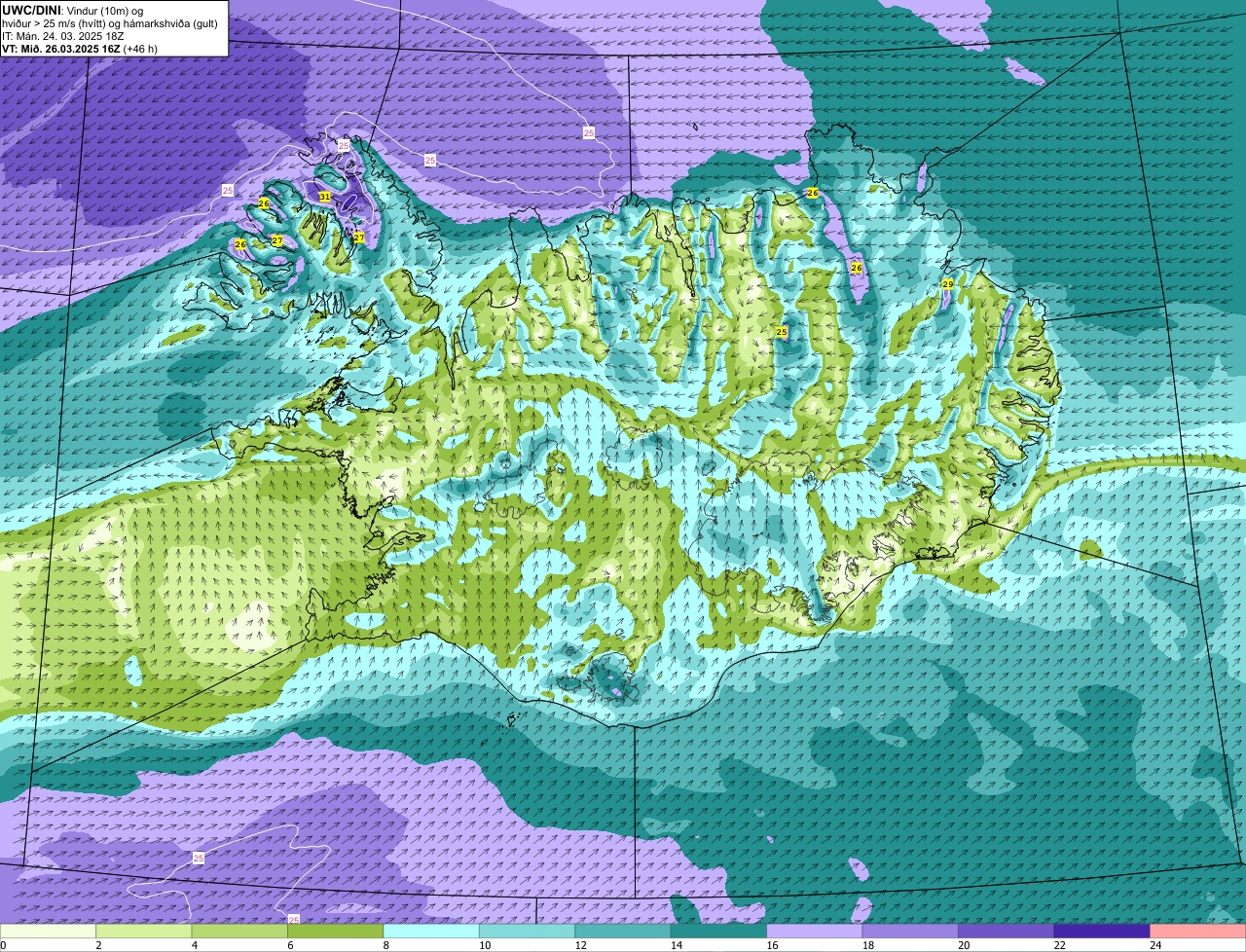Pick the 16–18 m/s lavender legend swatch
The width and height of the screenshot is (1246, 952).
coord(815,932)
